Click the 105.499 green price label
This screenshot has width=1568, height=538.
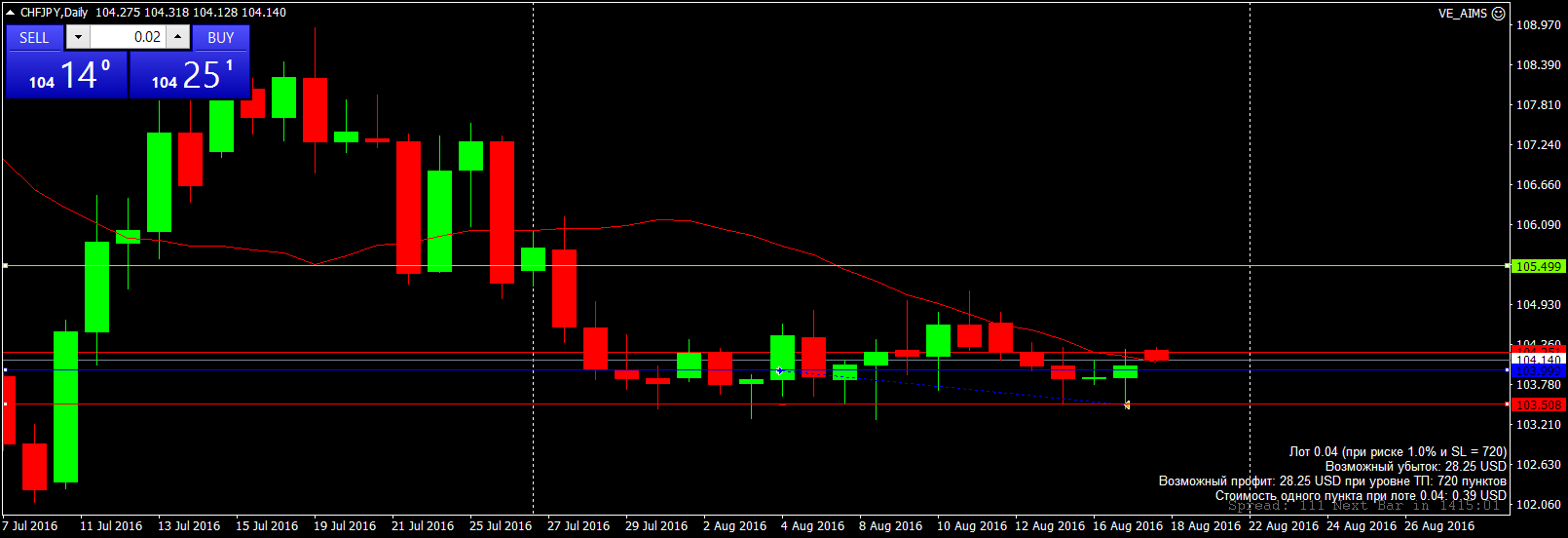[x=1538, y=266]
